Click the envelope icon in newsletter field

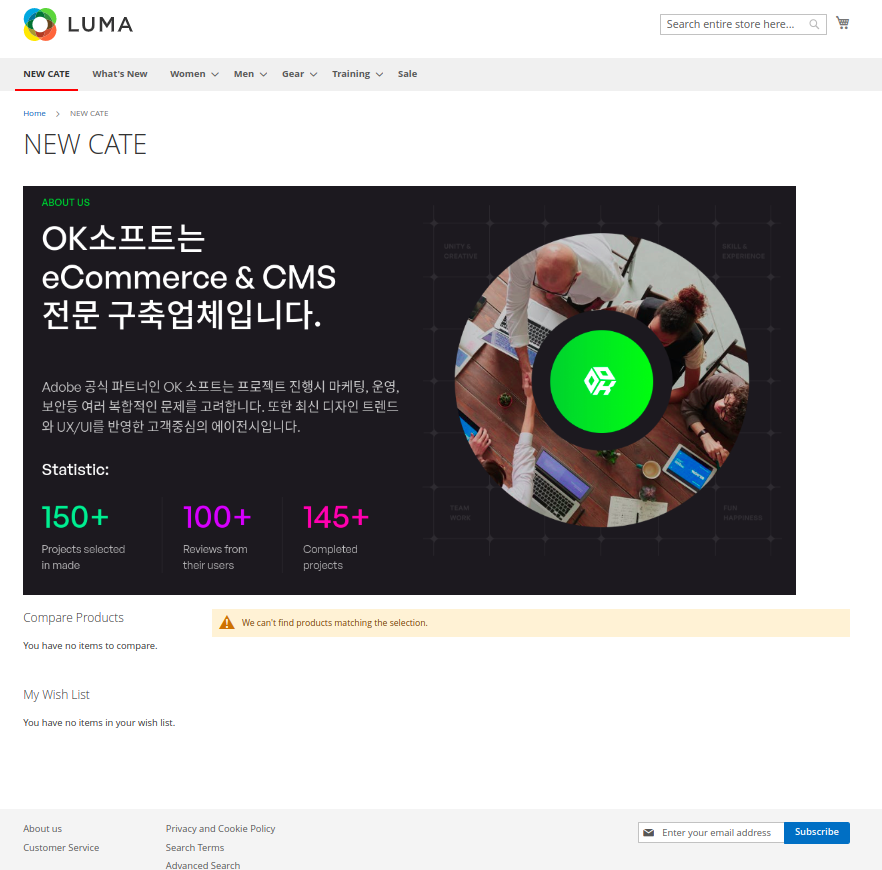[649, 832]
